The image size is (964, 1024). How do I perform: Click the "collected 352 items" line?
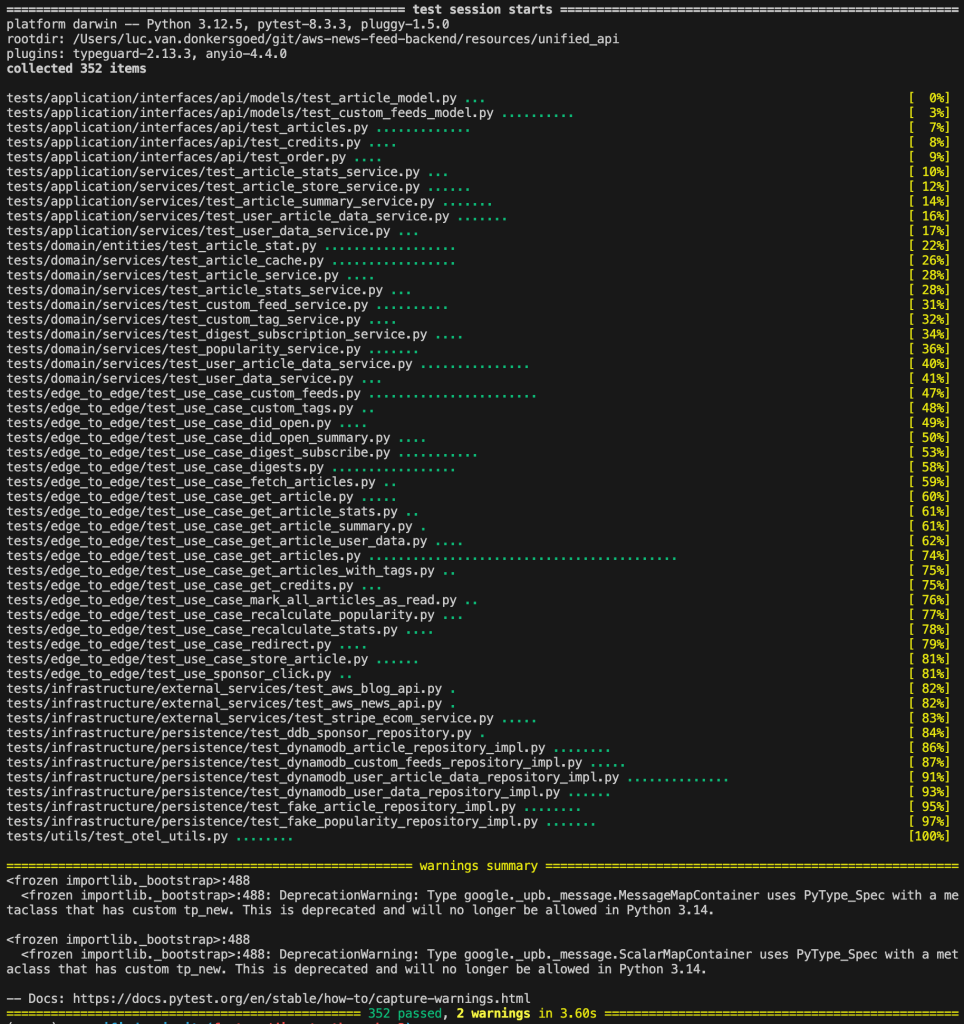tap(76, 69)
